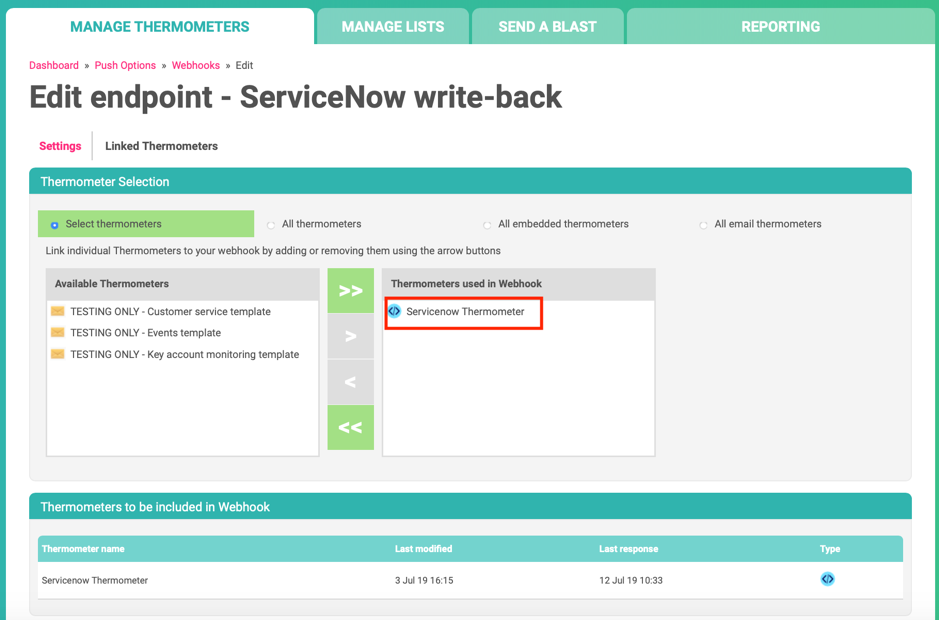Open the Push Options breadcrumb link

click(125, 65)
